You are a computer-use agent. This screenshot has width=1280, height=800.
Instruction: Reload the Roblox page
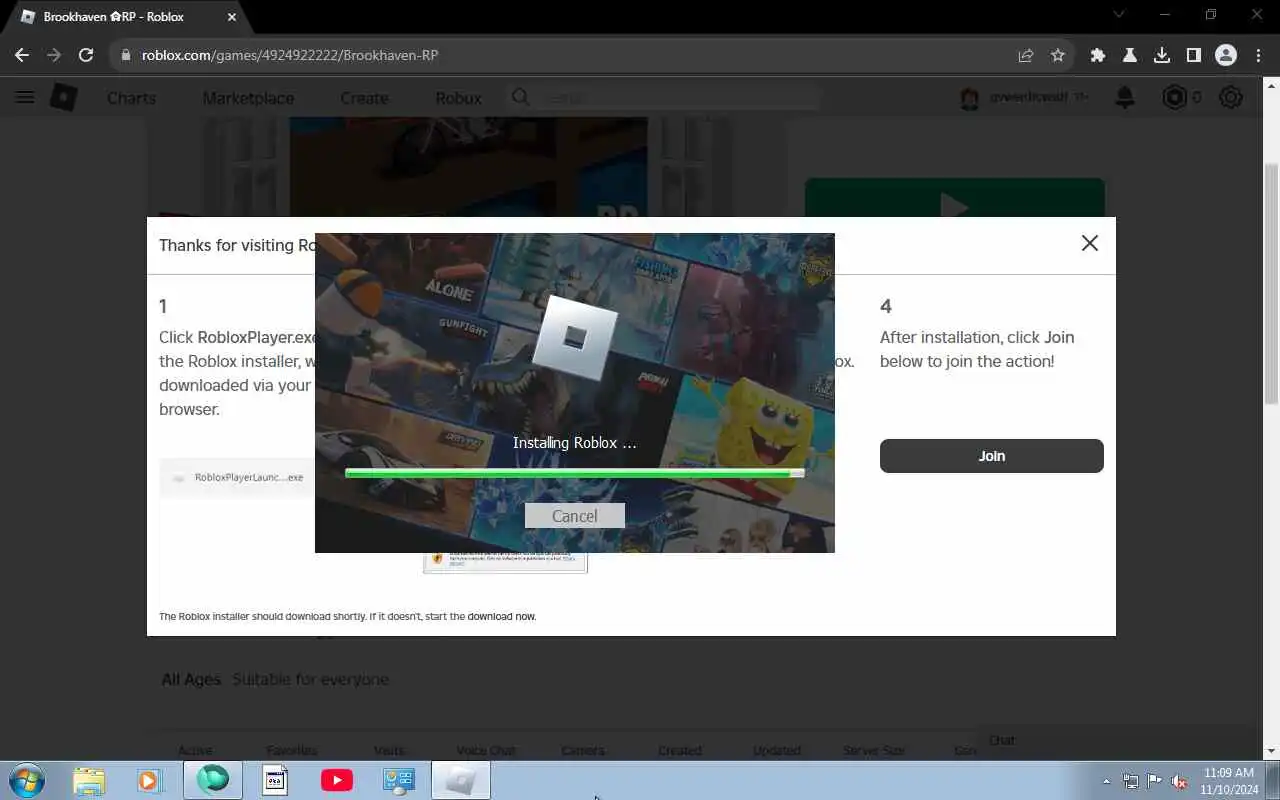(x=86, y=55)
